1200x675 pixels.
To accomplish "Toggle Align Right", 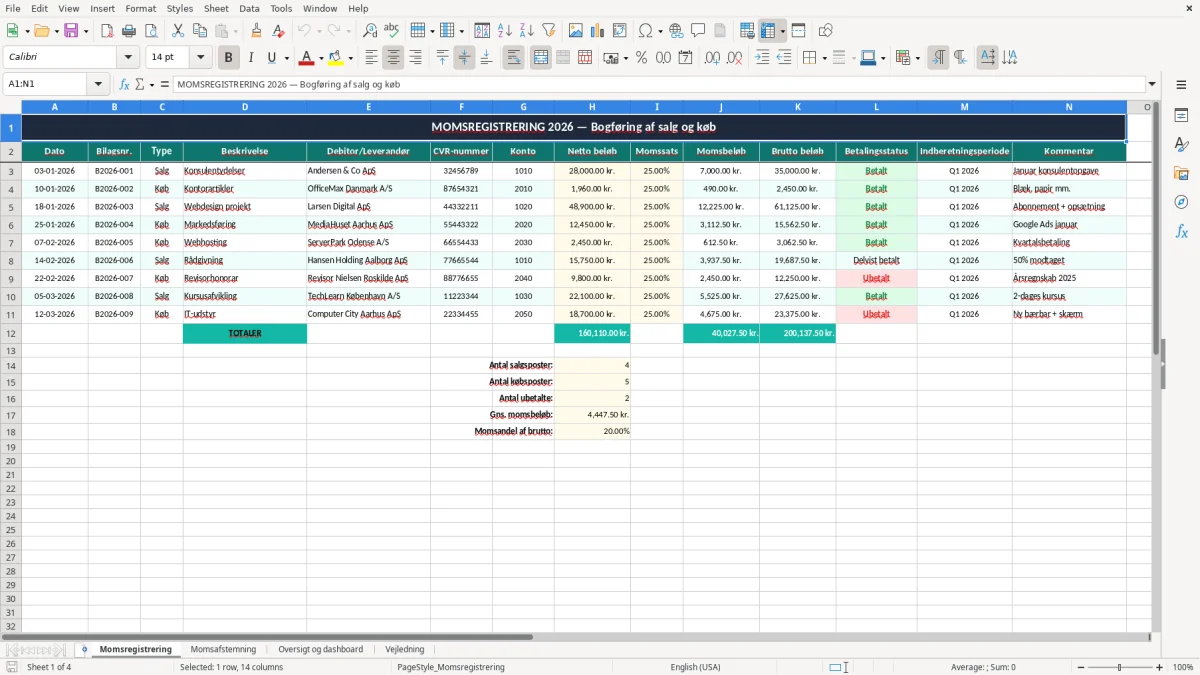I will (415, 58).
